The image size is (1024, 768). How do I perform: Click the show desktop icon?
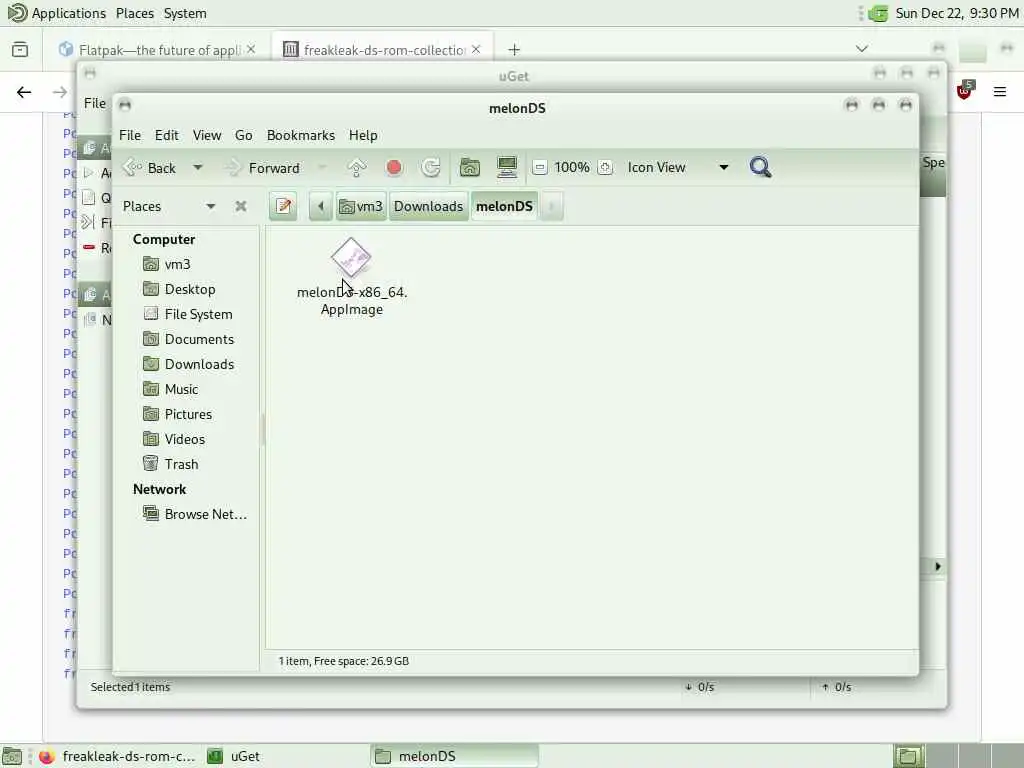pos(12,756)
